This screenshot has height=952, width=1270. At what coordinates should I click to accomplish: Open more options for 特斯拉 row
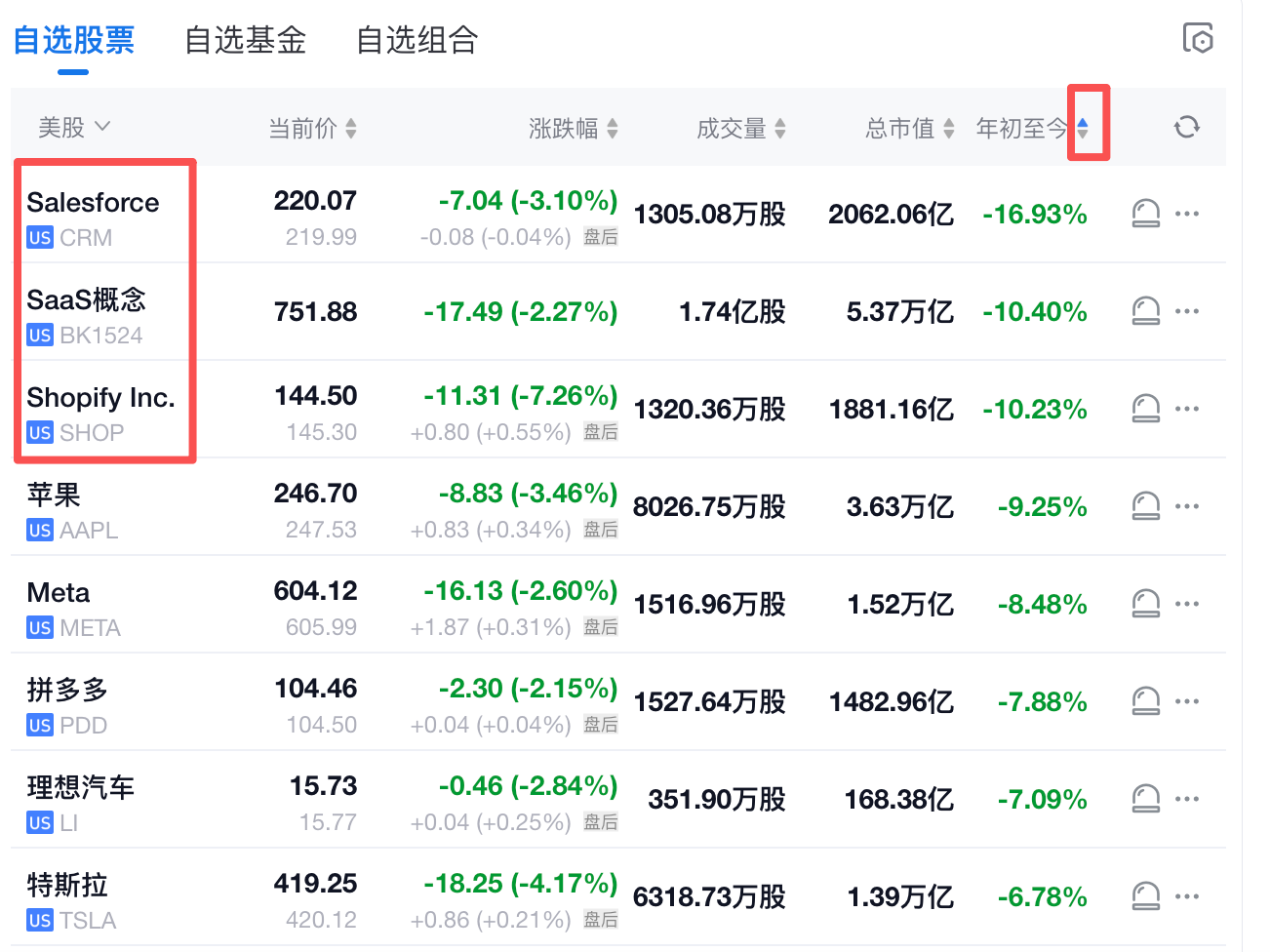pos(1187,896)
